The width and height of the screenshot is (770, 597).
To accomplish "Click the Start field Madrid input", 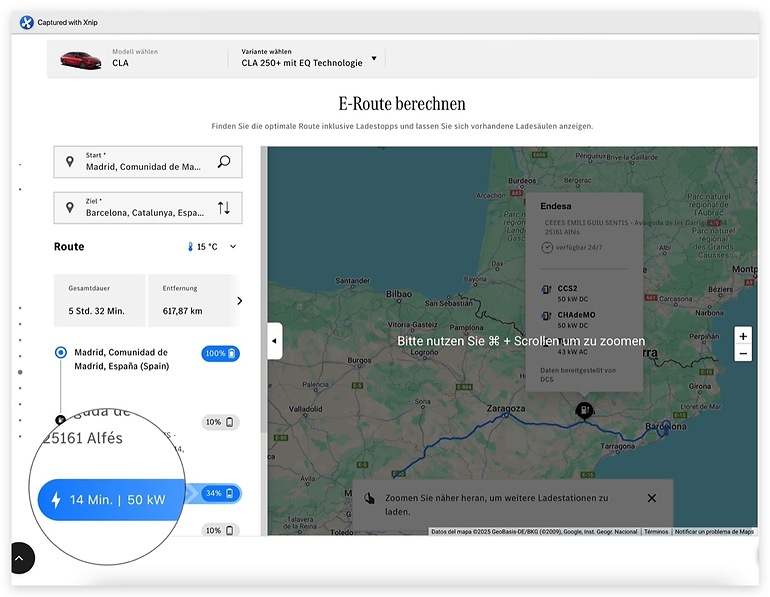I will (x=148, y=162).
